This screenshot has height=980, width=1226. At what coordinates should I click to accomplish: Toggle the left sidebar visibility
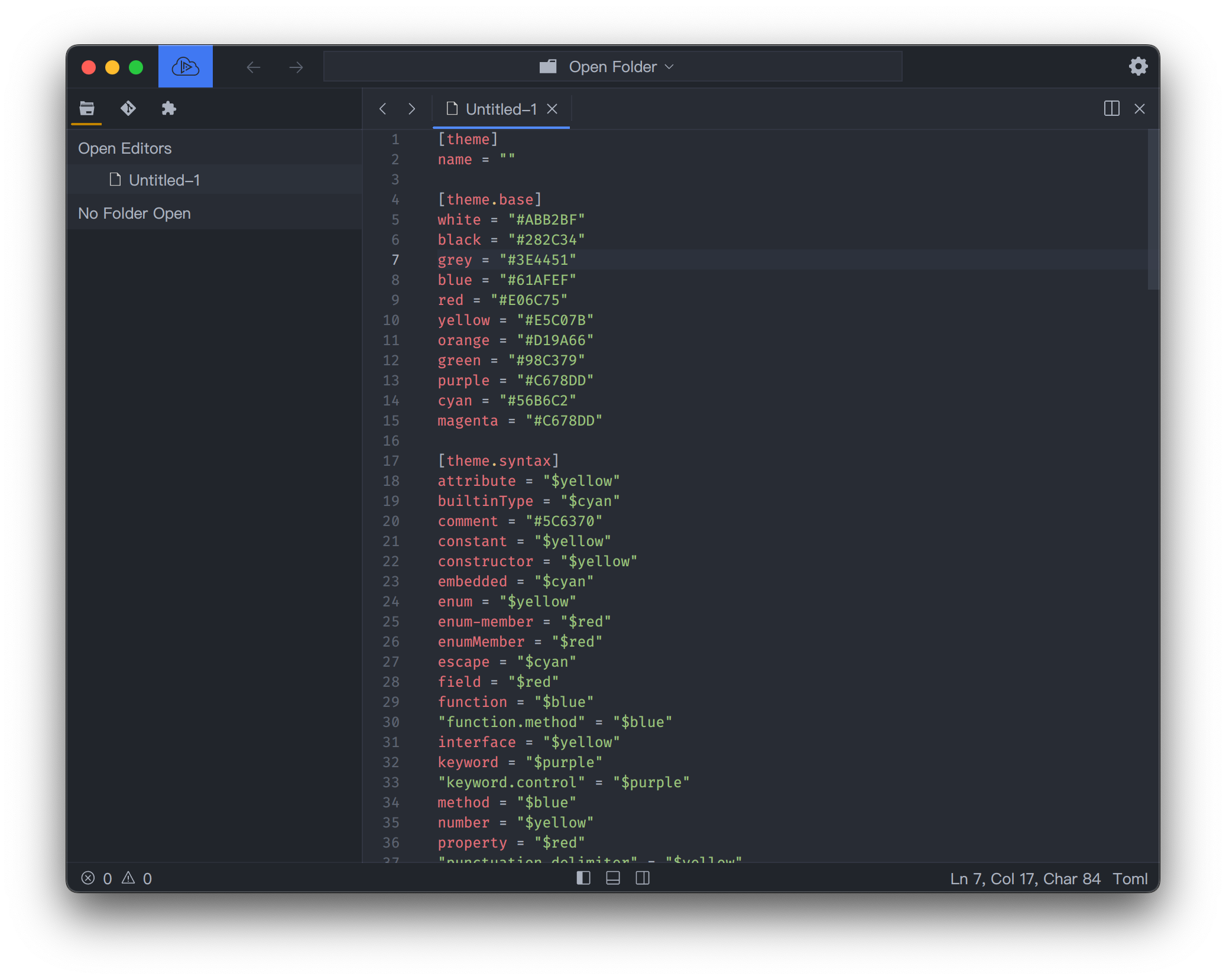(x=583, y=878)
